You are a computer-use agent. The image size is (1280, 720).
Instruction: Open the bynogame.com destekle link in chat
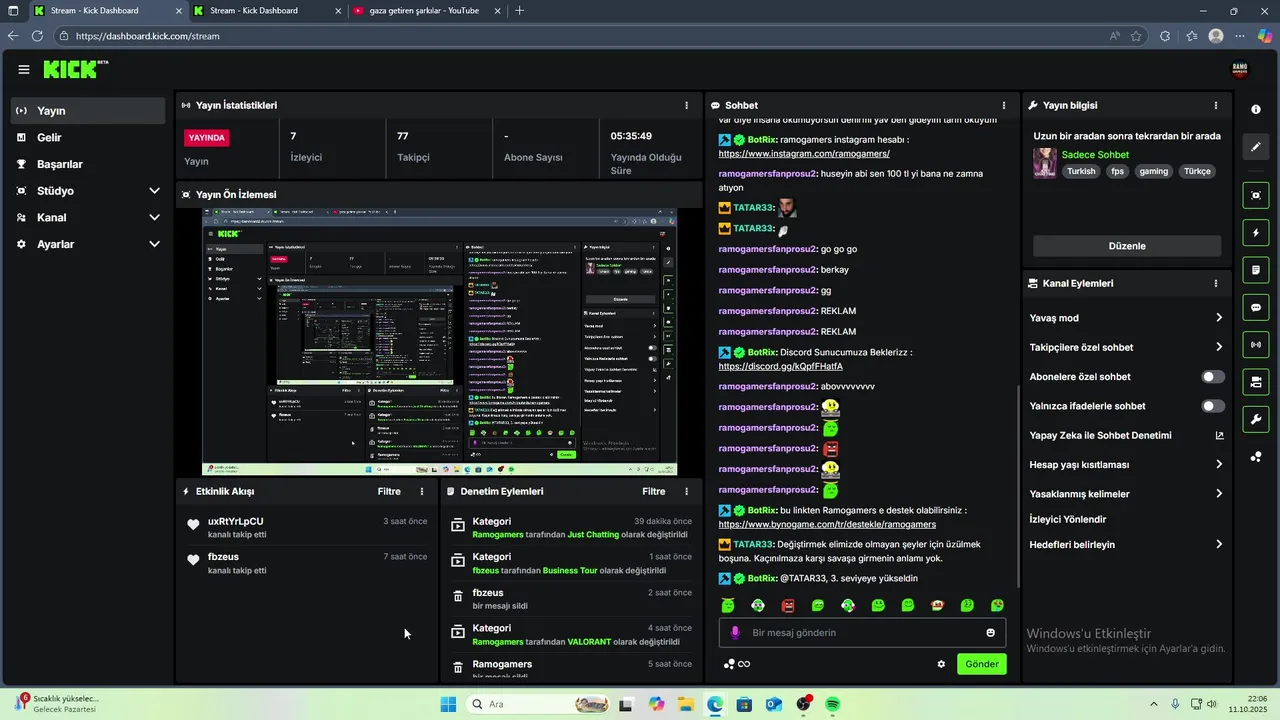(827, 524)
